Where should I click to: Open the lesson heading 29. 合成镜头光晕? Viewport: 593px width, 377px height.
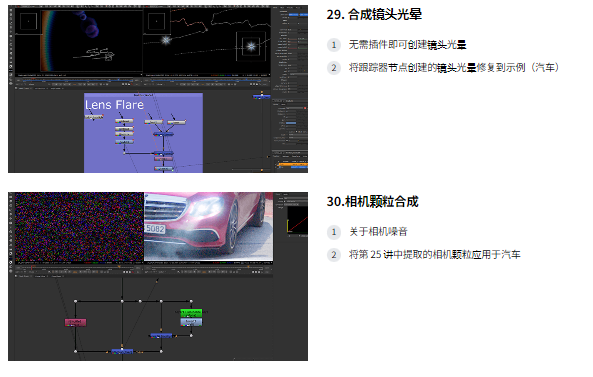[x=374, y=14]
